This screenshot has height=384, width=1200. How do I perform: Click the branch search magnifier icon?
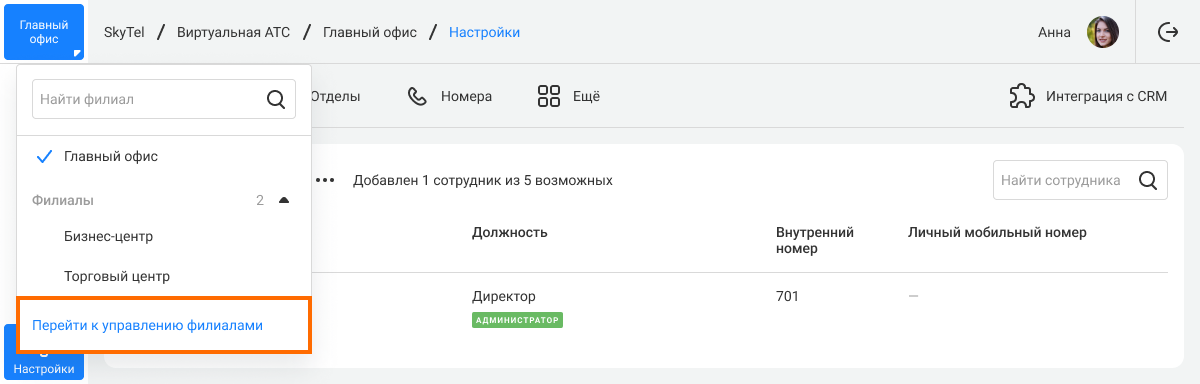tap(276, 99)
